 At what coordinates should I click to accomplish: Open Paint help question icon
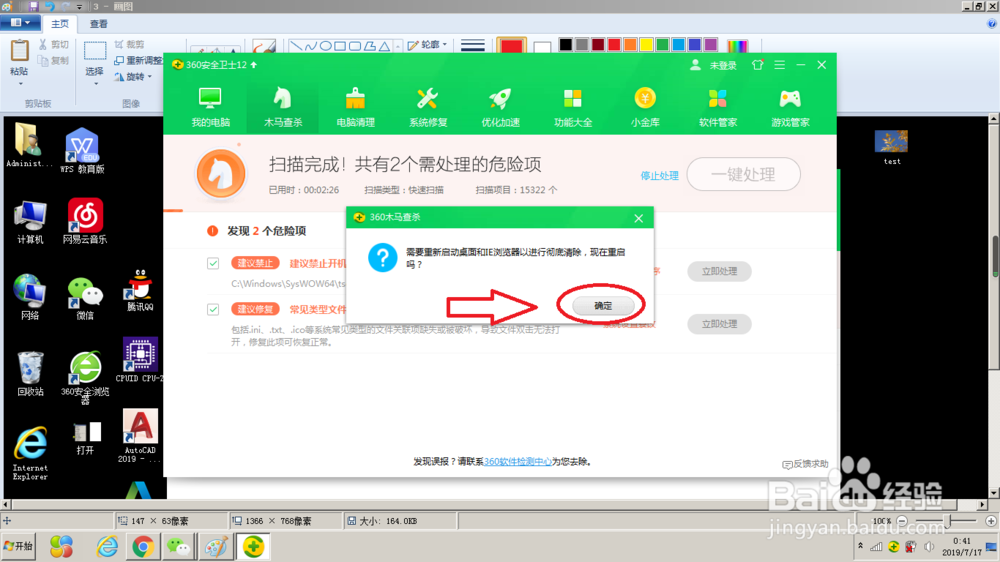click(992, 24)
